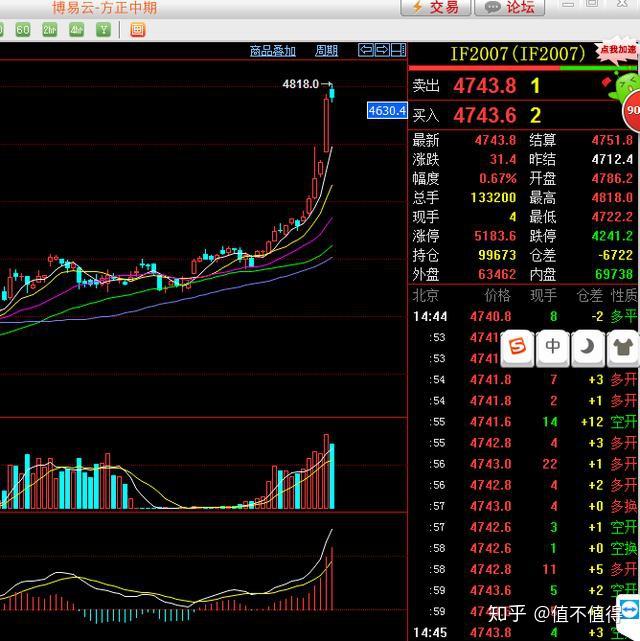Click the buy price 4743.6 beside 买入
This screenshot has height=641, width=640.
(485, 115)
